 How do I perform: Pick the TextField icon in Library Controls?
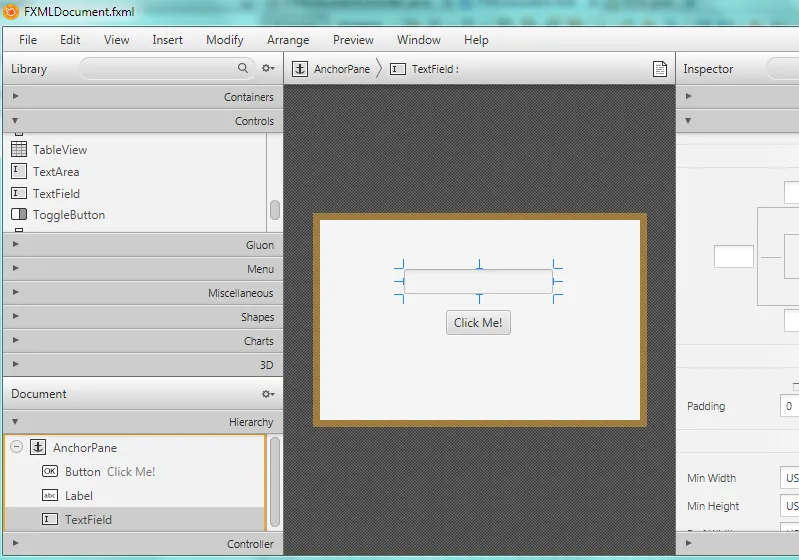pyautogui.click(x=19, y=193)
